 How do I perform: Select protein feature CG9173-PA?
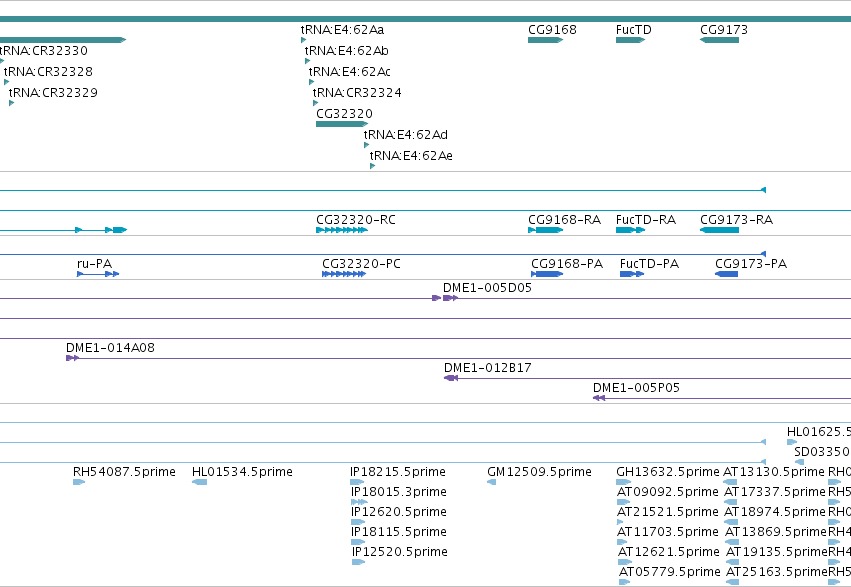727,274
